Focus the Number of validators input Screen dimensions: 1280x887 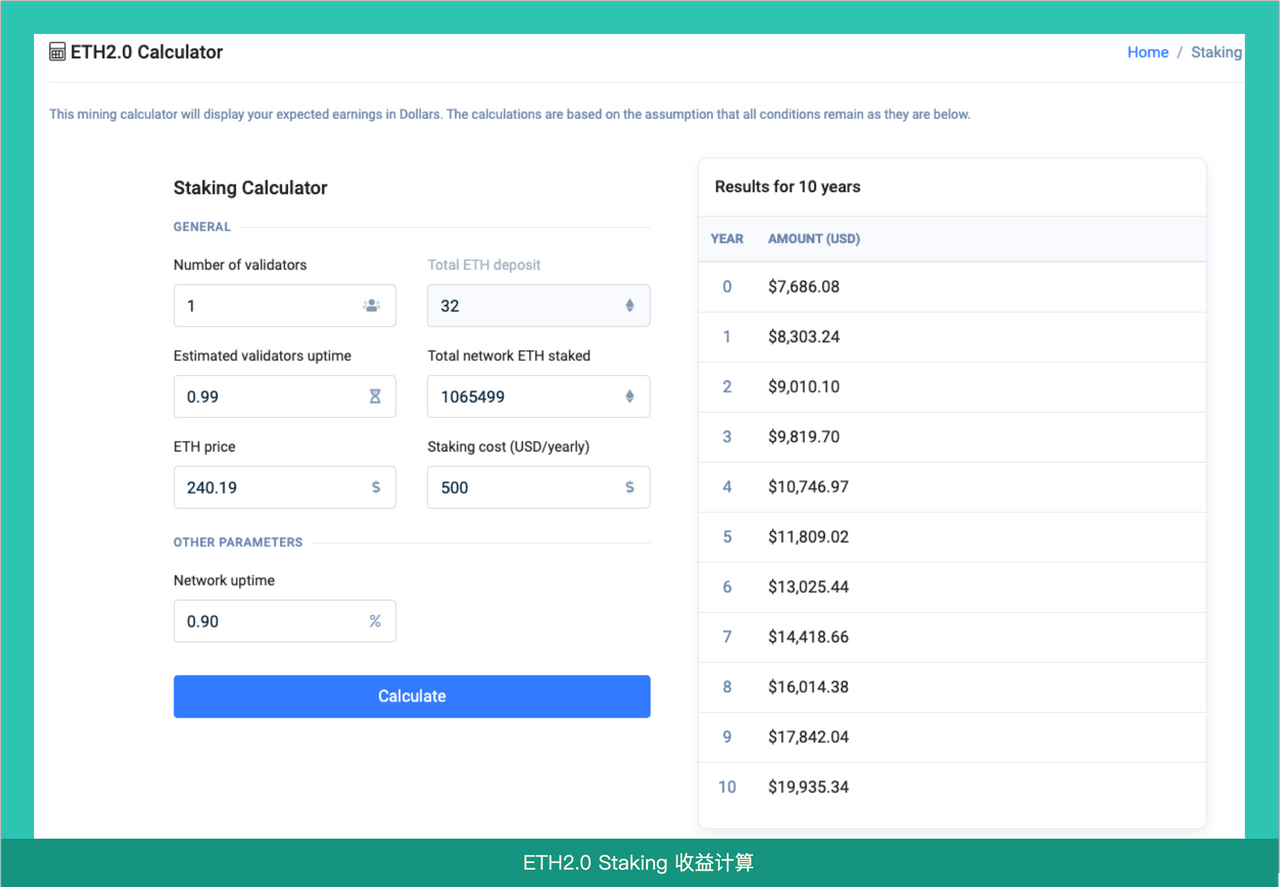pyautogui.click(x=285, y=306)
